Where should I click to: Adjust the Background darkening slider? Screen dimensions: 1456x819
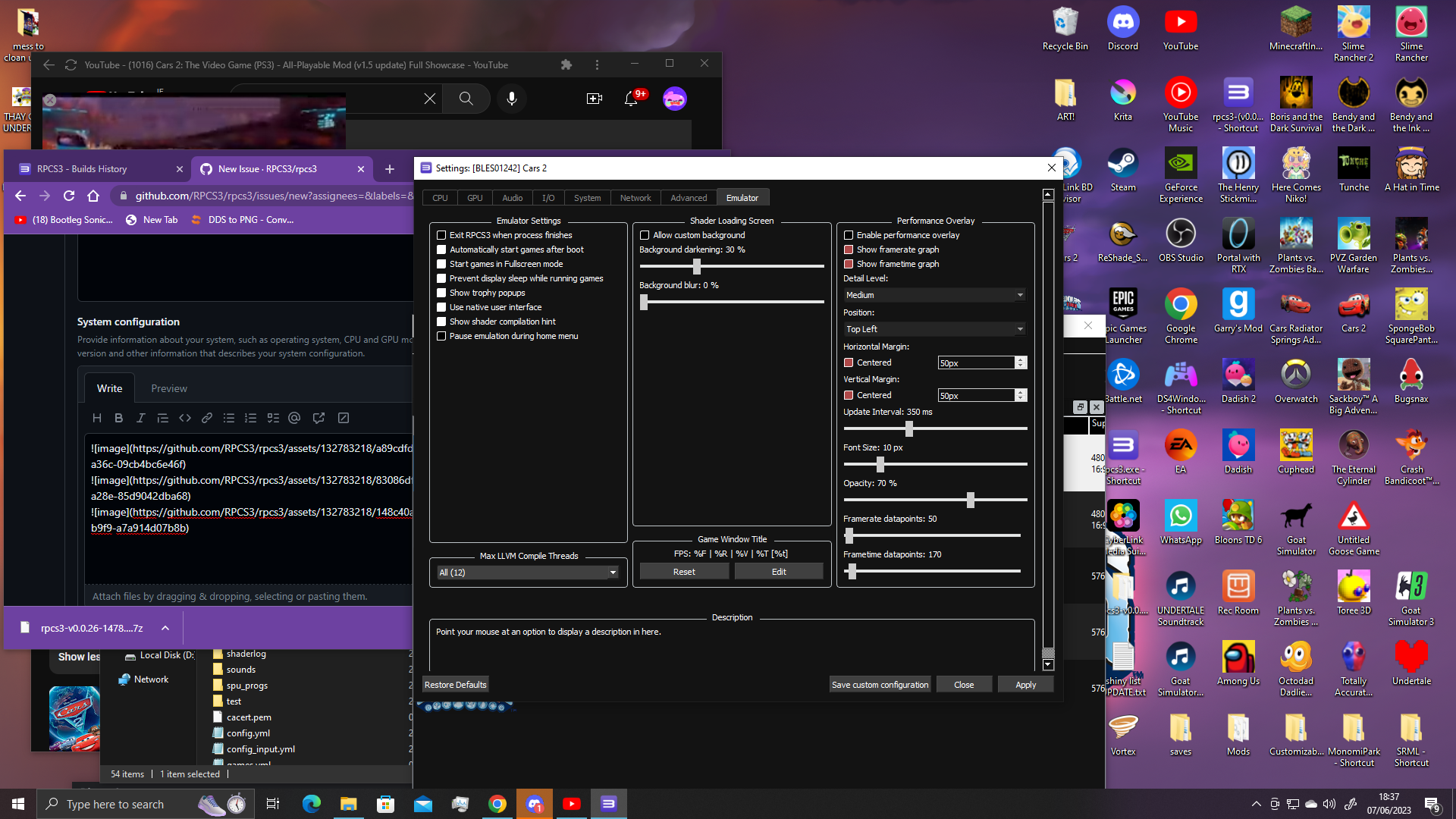[x=697, y=266]
